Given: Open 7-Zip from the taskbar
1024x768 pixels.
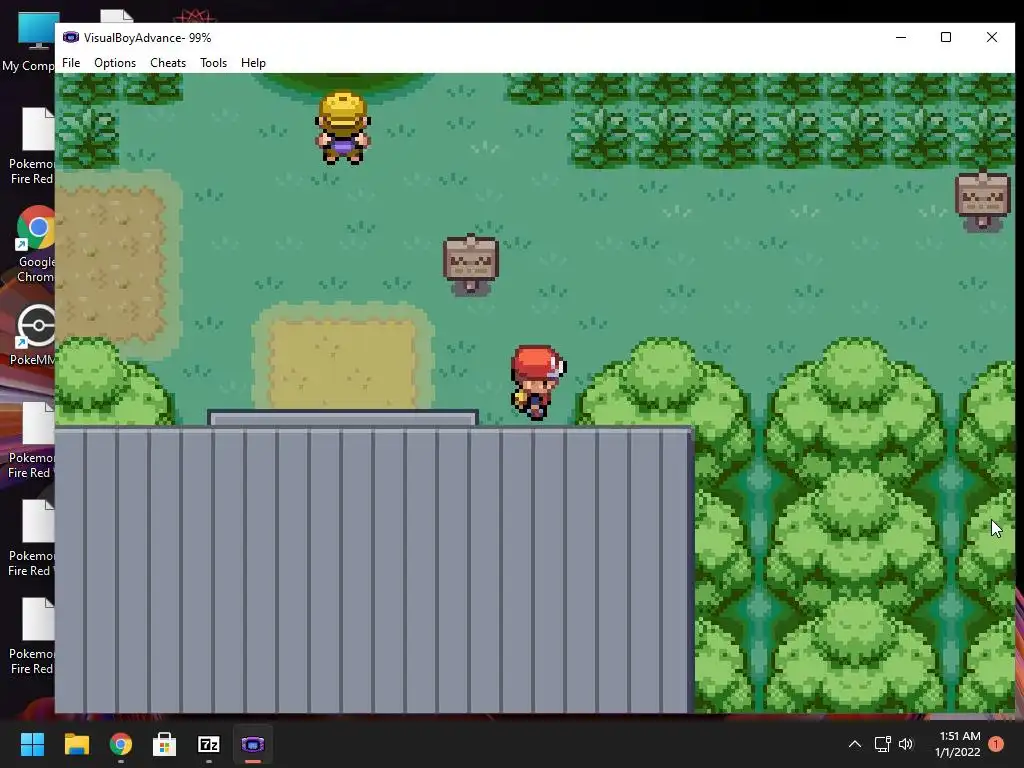Looking at the screenshot, I should [x=209, y=744].
